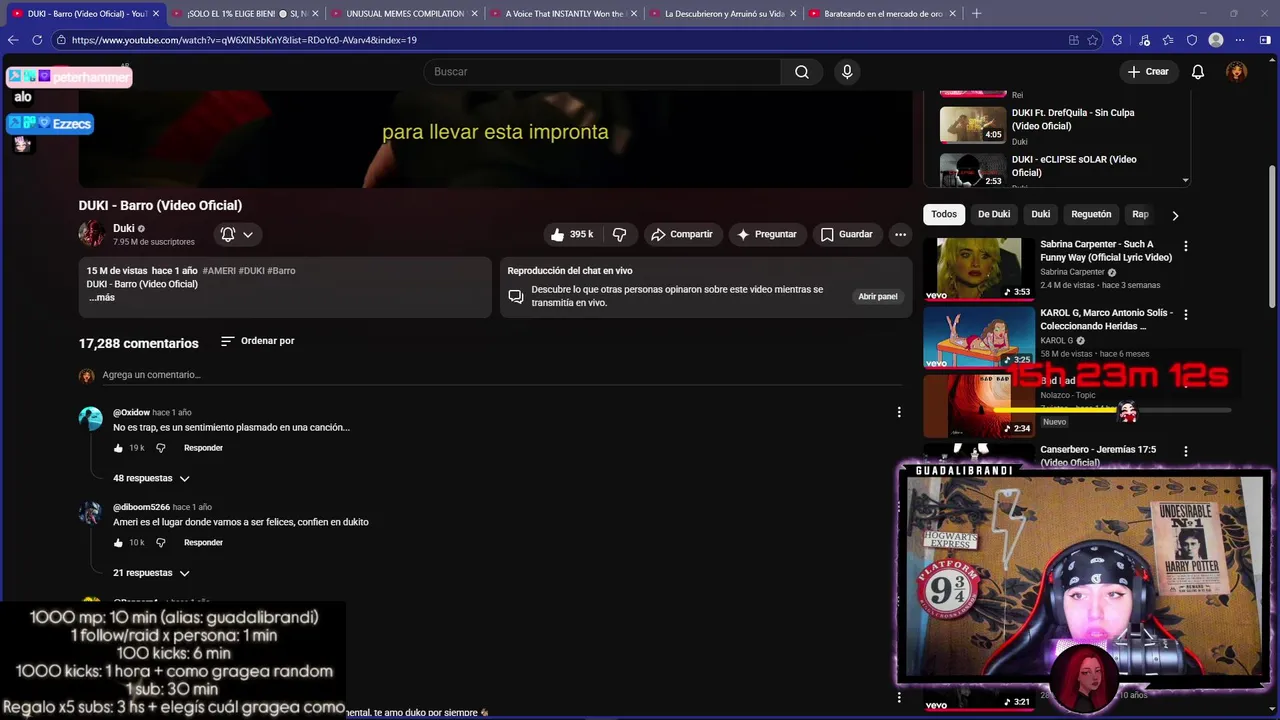This screenshot has width=1280, height=720.
Task: Expand 21 respuestas replies
Action: (151, 573)
